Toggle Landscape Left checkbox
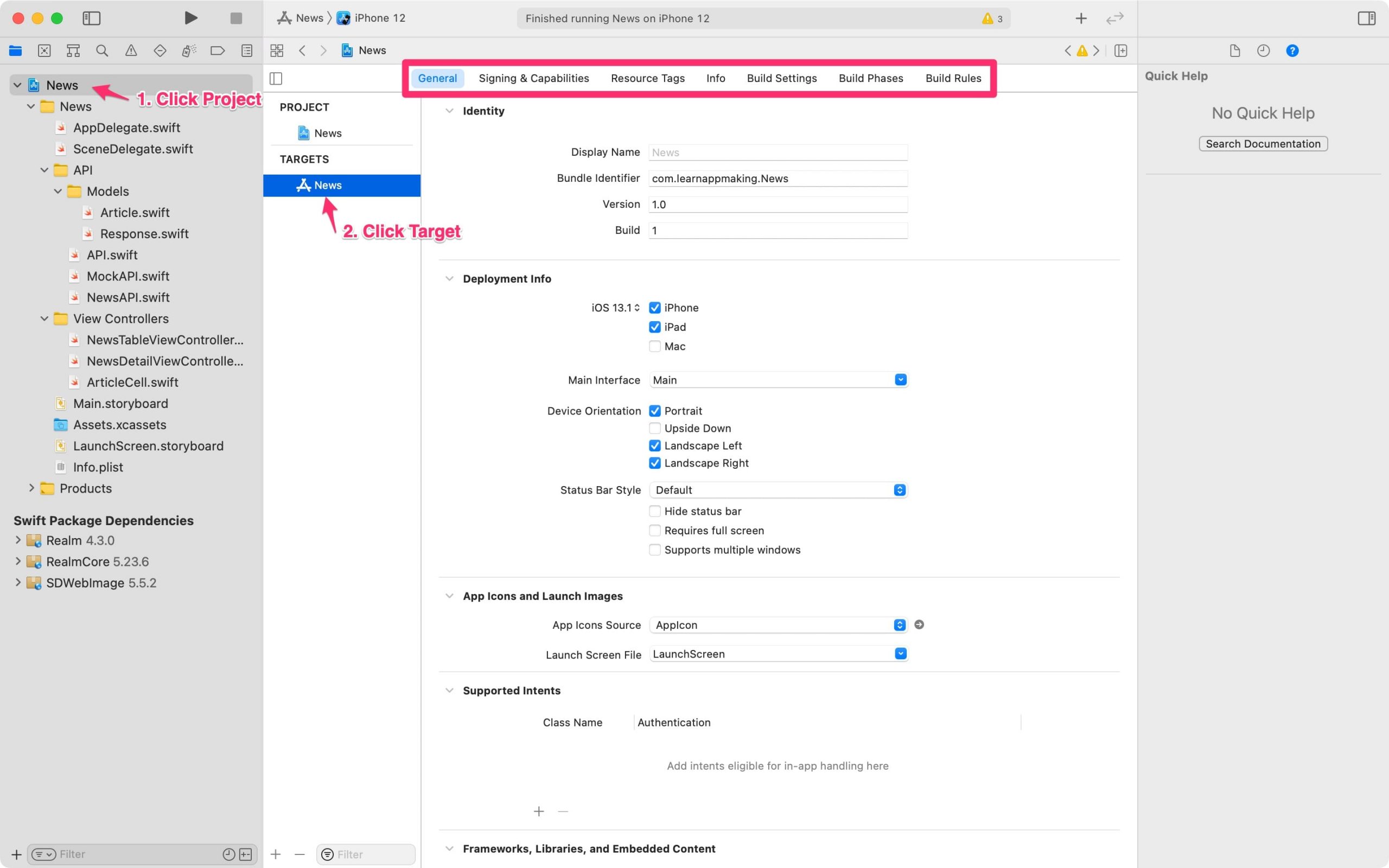The height and width of the screenshot is (868, 1389). [654, 445]
